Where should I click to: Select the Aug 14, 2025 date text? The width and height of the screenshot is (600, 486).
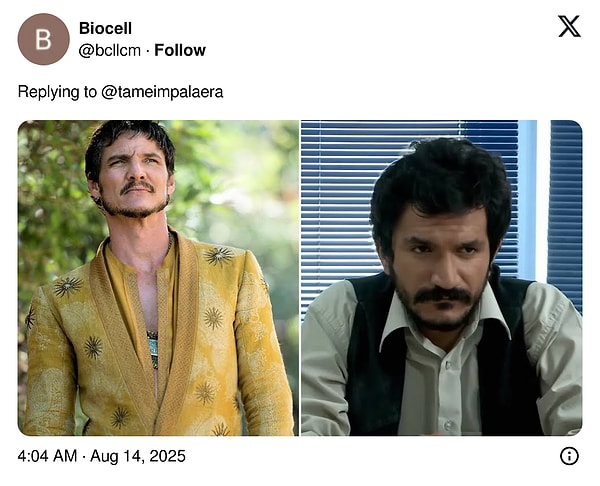coord(138,456)
